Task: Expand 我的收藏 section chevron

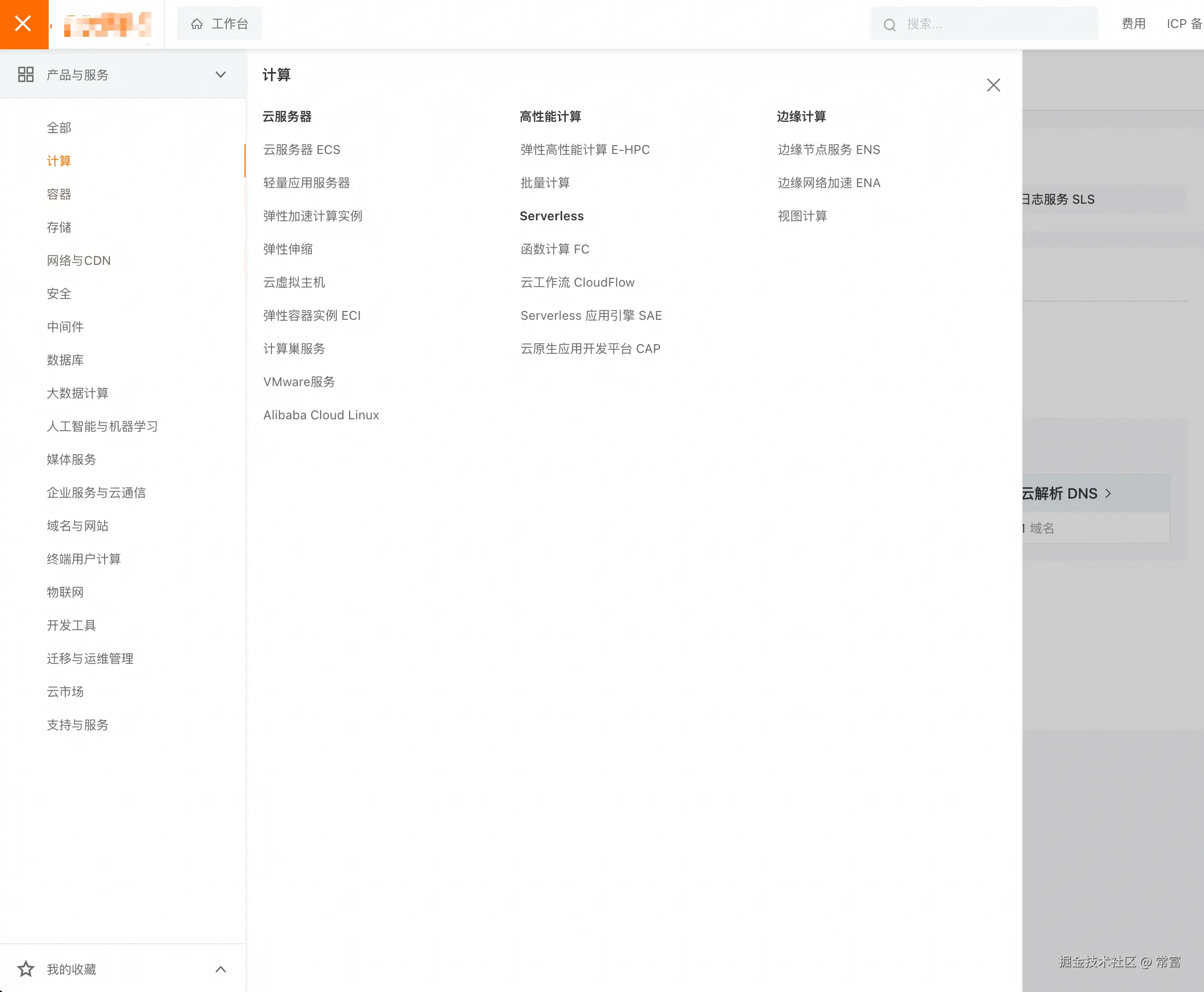Action: pos(221,969)
